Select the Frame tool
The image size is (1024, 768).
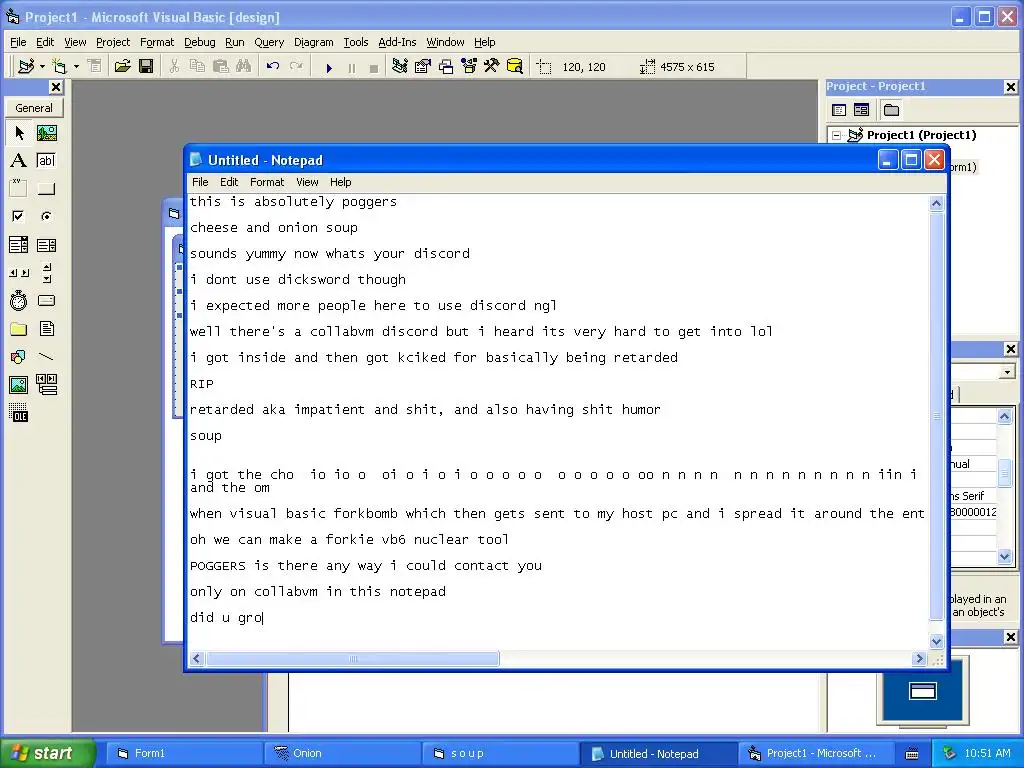[x=19, y=189]
